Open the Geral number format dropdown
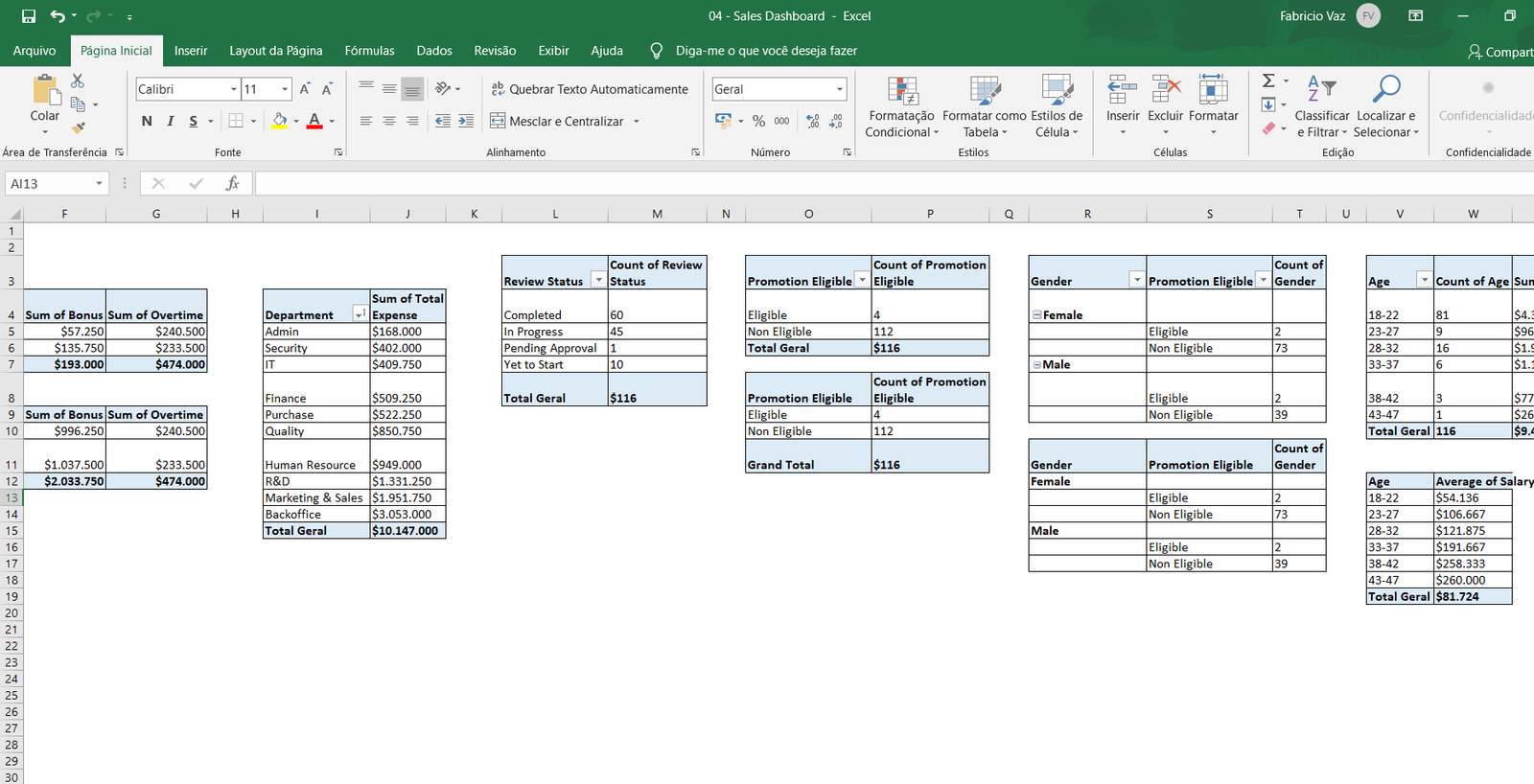Screen dimensions: 1534x784 click(840, 89)
